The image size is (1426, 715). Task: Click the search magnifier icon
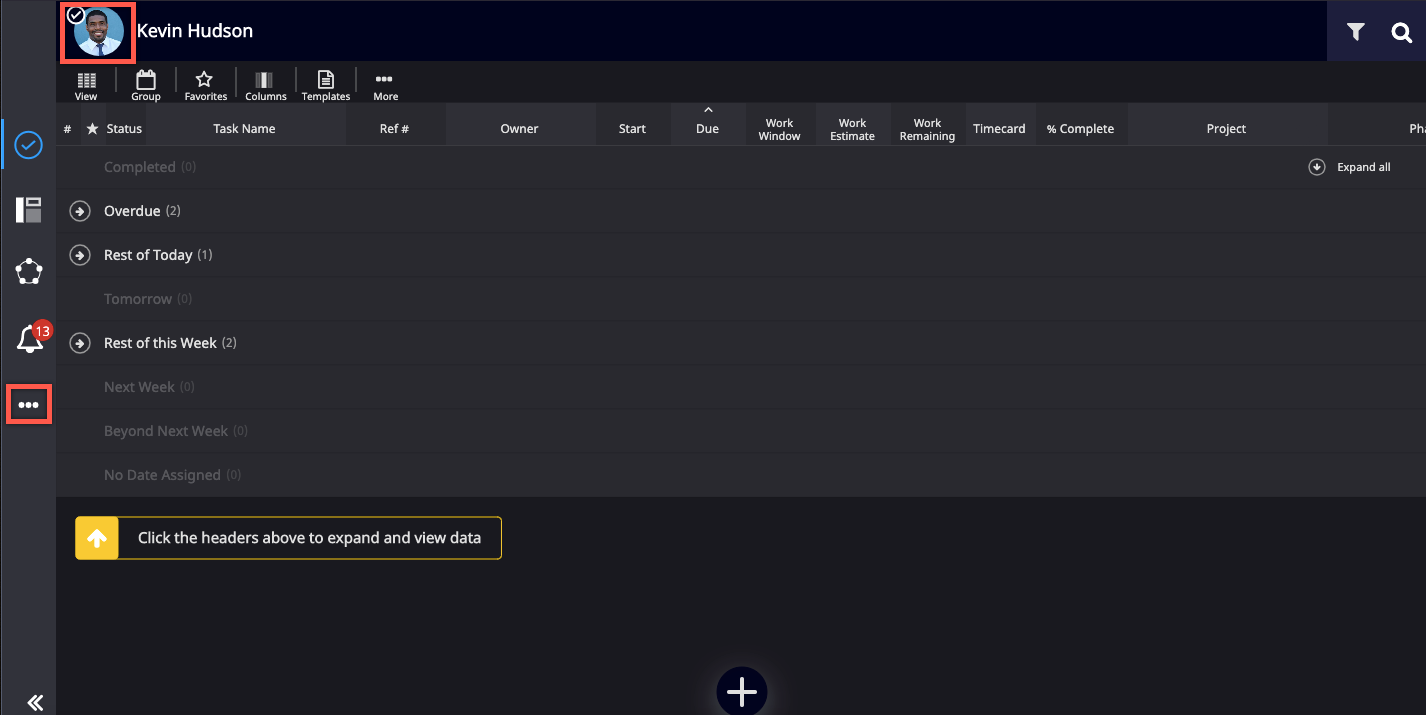click(1401, 32)
